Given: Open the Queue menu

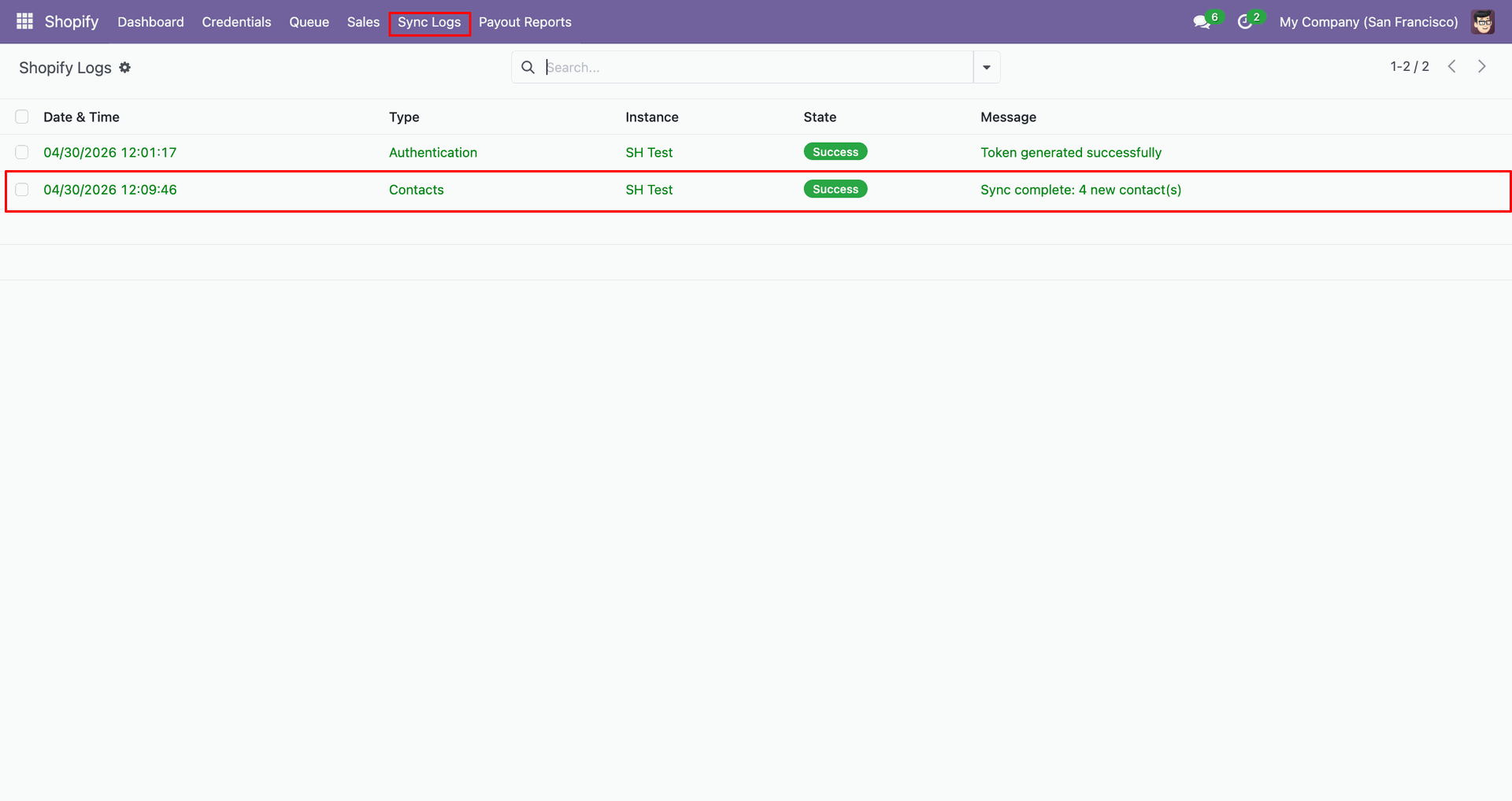Looking at the screenshot, I should 309,22.
